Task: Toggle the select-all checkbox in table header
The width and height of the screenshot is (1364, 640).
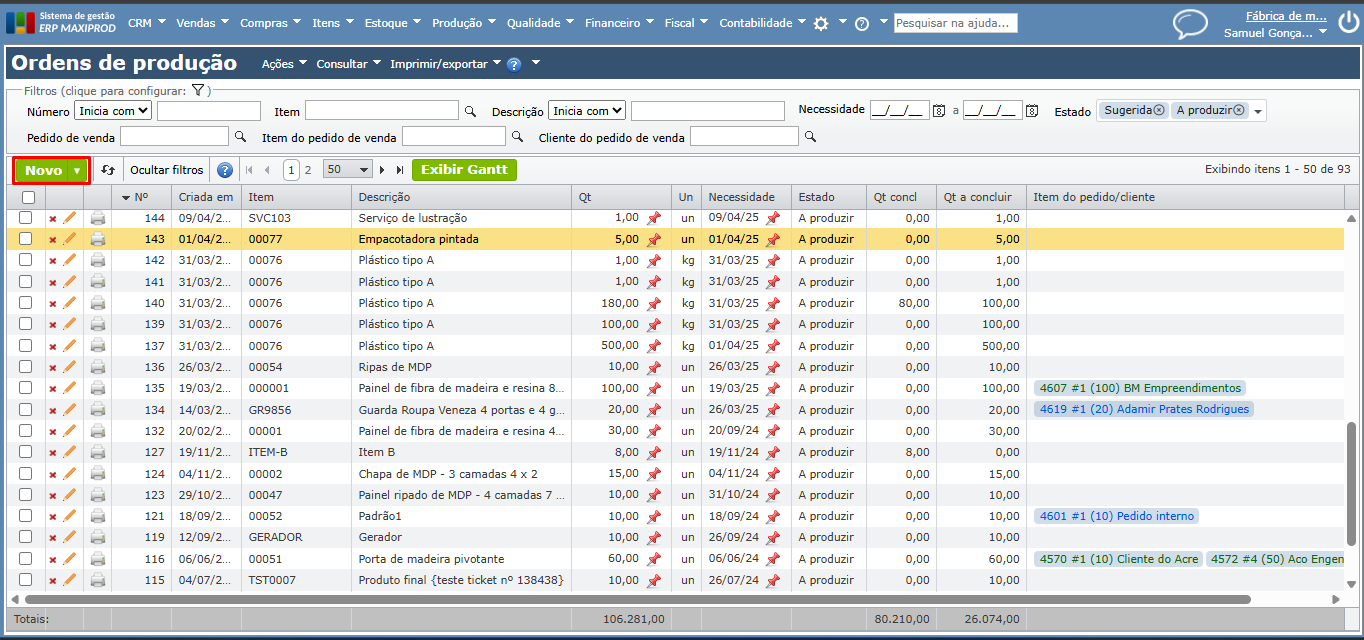Action: tap(28, 197)
